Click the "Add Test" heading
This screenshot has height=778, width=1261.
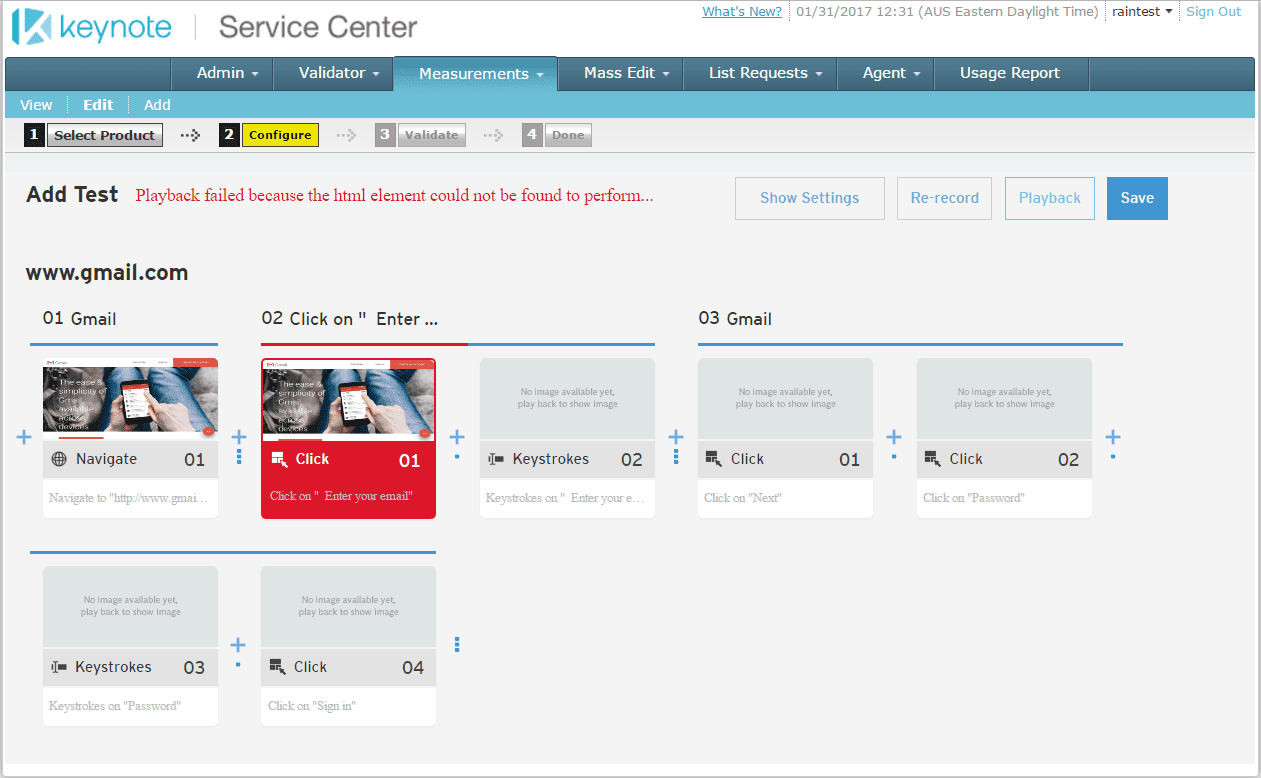72,194
